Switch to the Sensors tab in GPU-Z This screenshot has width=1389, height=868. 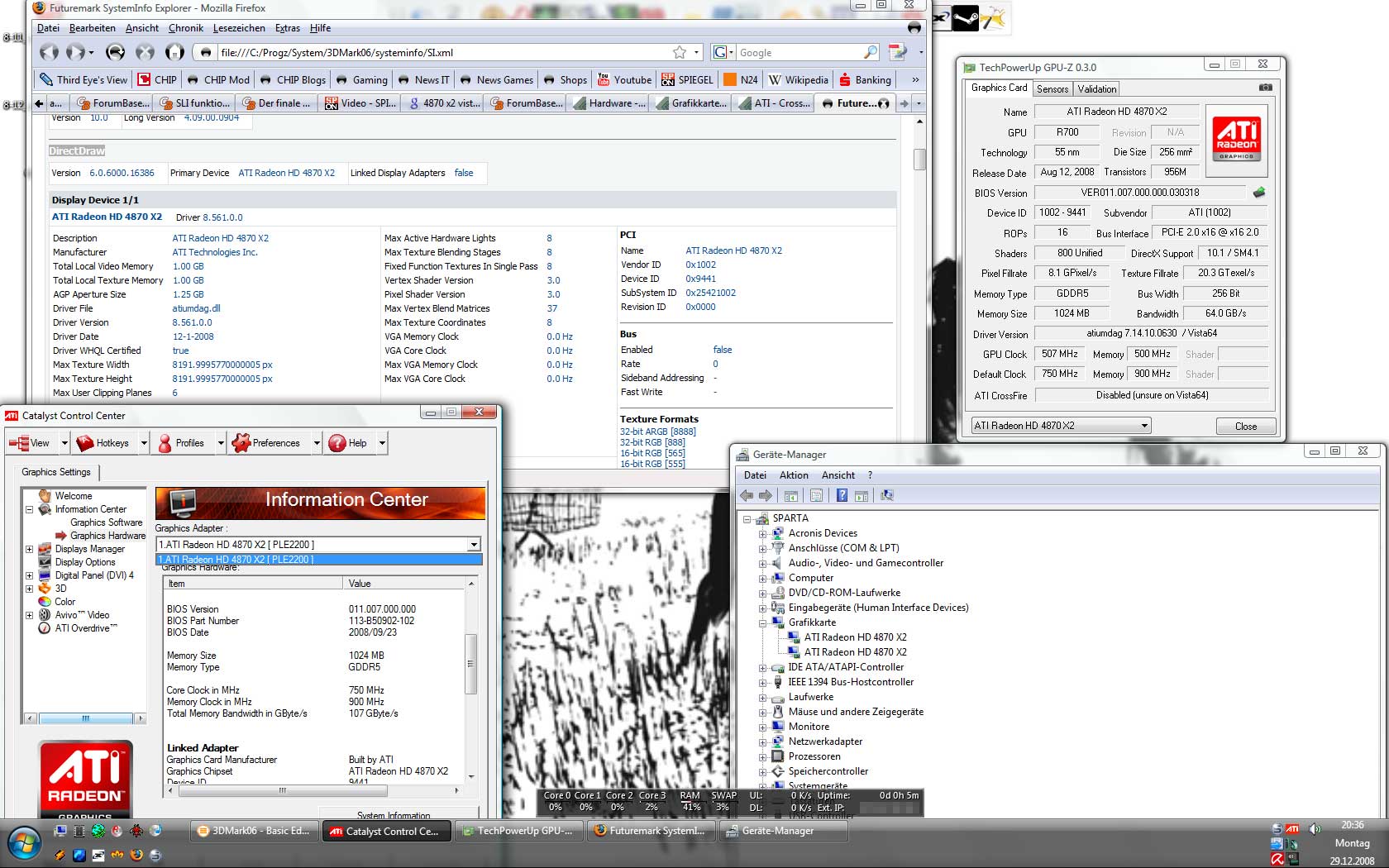tap(1052, 88)
